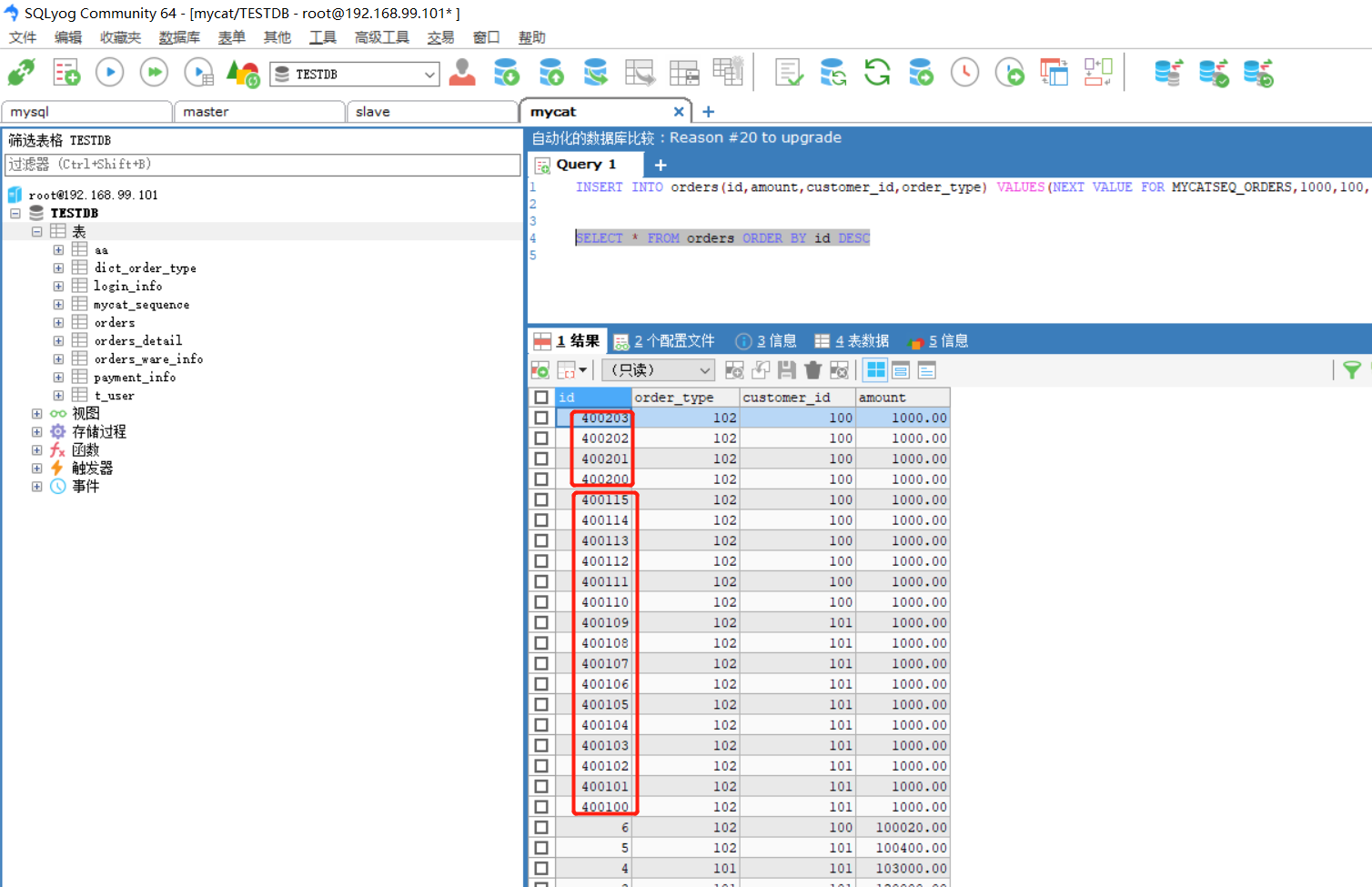Open the read-only mode dropdown in the results toolbar
Image resolution: width=1372 pixels, height=887 pixels.
(659, 369)
